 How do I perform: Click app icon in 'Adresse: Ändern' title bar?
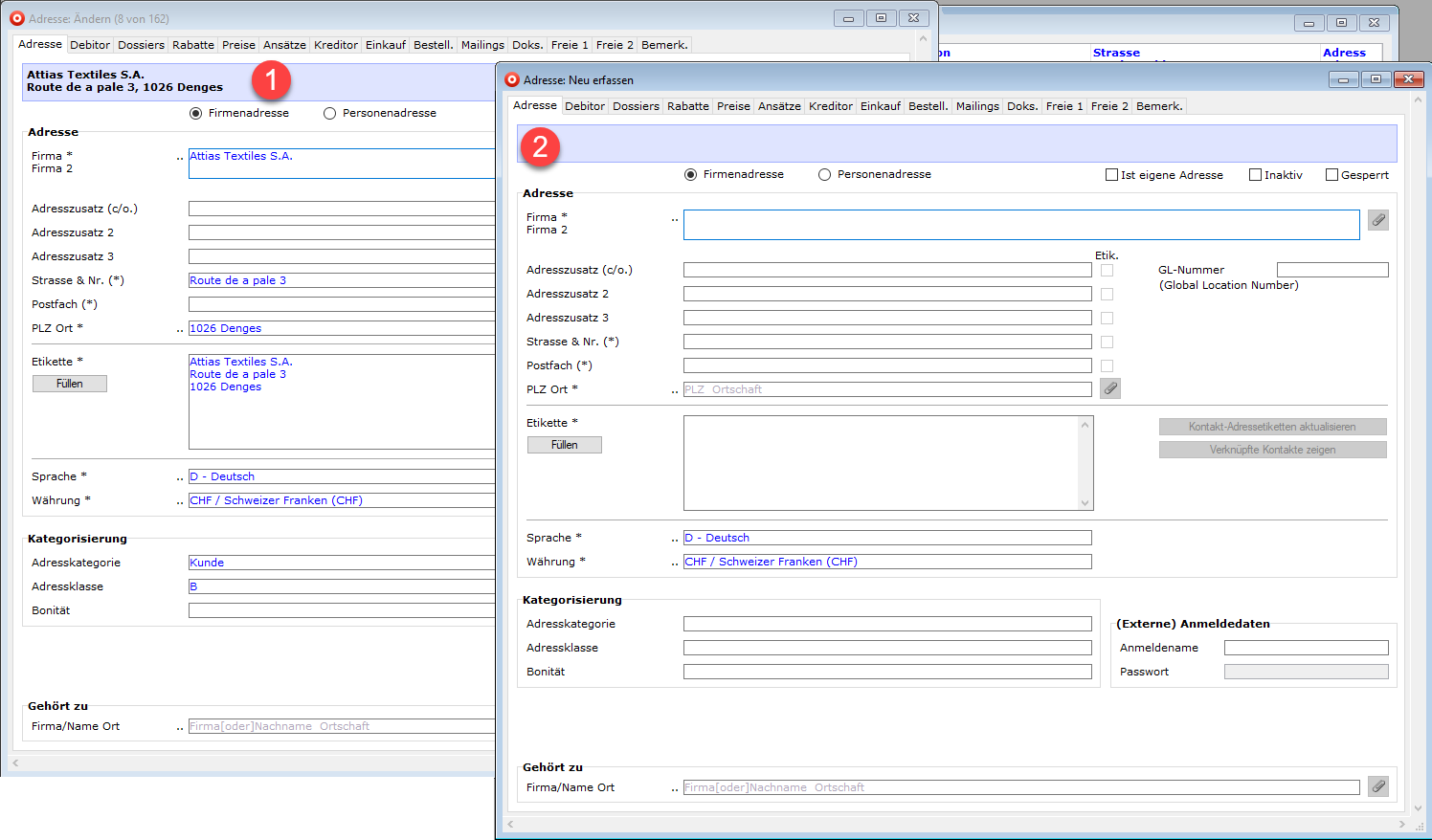point(17,18)
